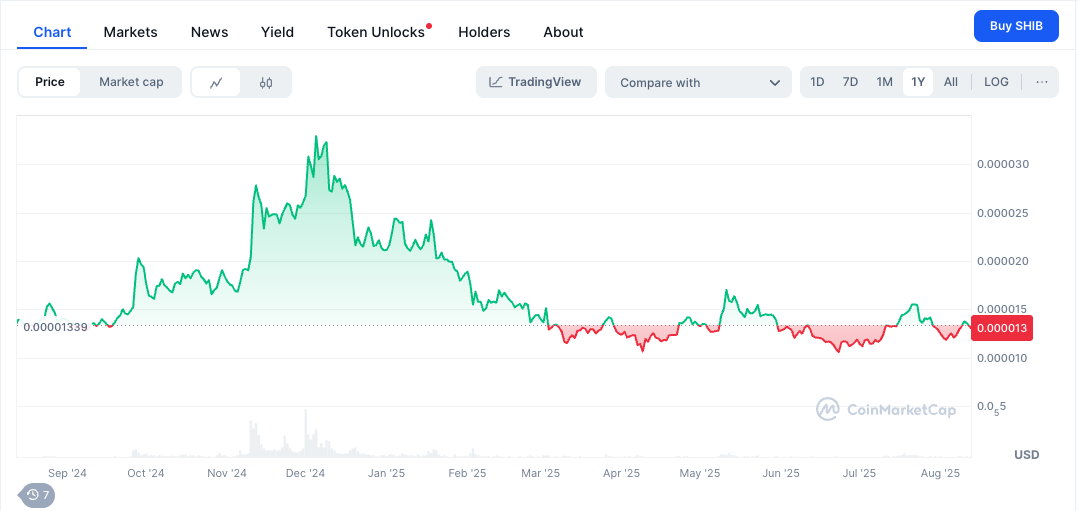Show the All time range
Image resolution: width=1078 pixels, height=511 pixels.
(x=951, y=82)
